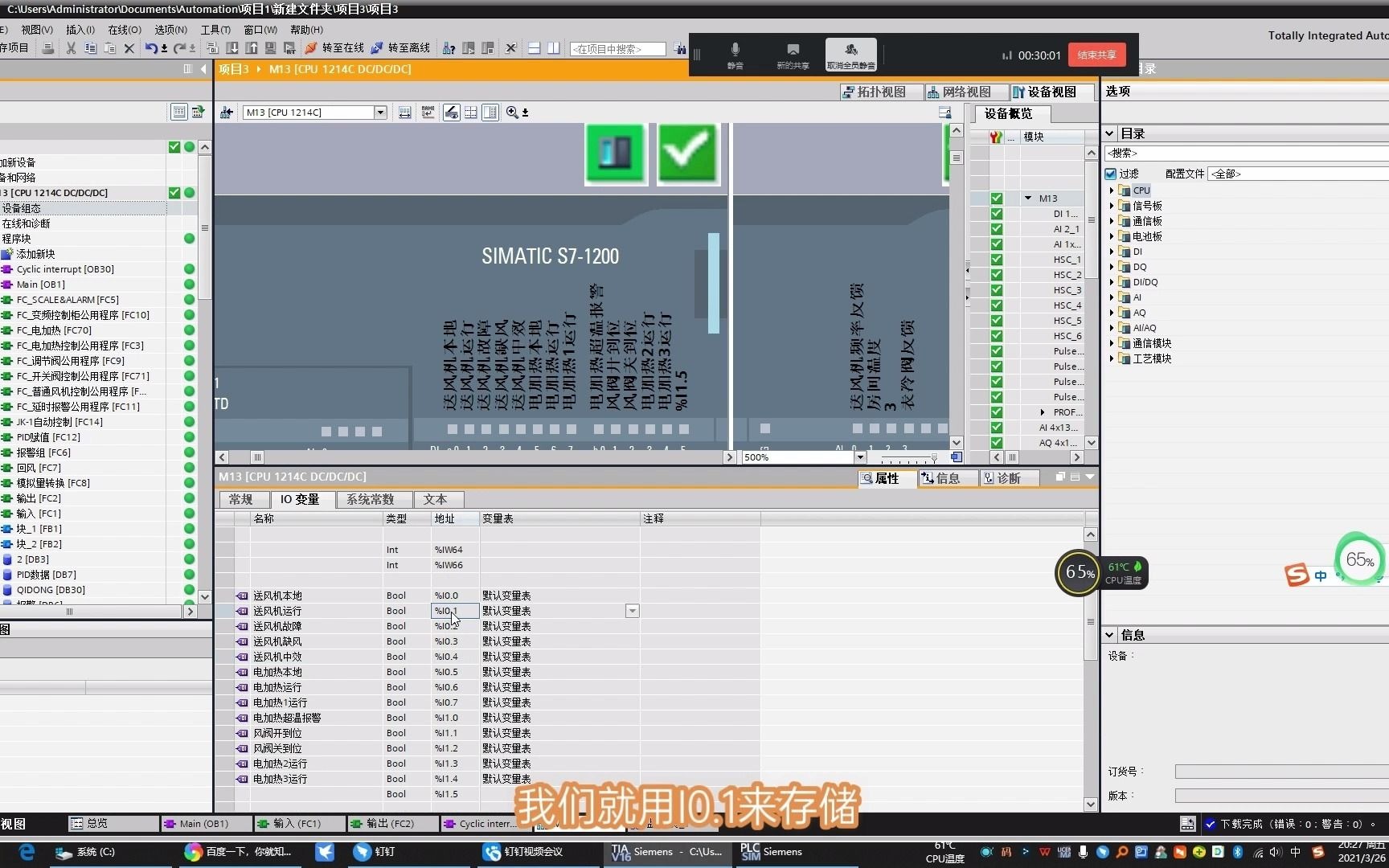Click the Print icon in toolbar

click(48, 48)
